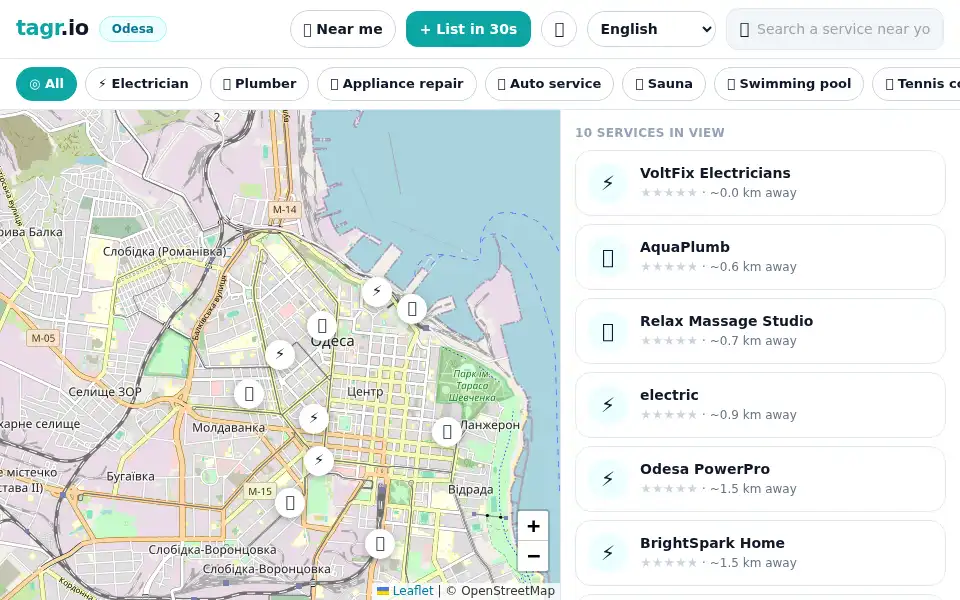Open the AquaPlumb listing title

[684, 247]
